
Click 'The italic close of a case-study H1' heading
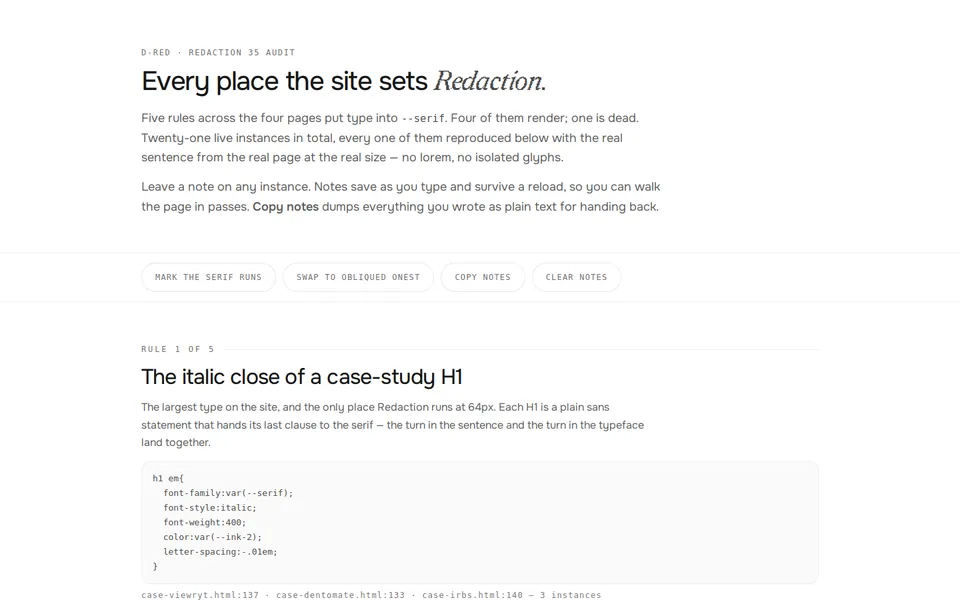(x=301, y=377)
